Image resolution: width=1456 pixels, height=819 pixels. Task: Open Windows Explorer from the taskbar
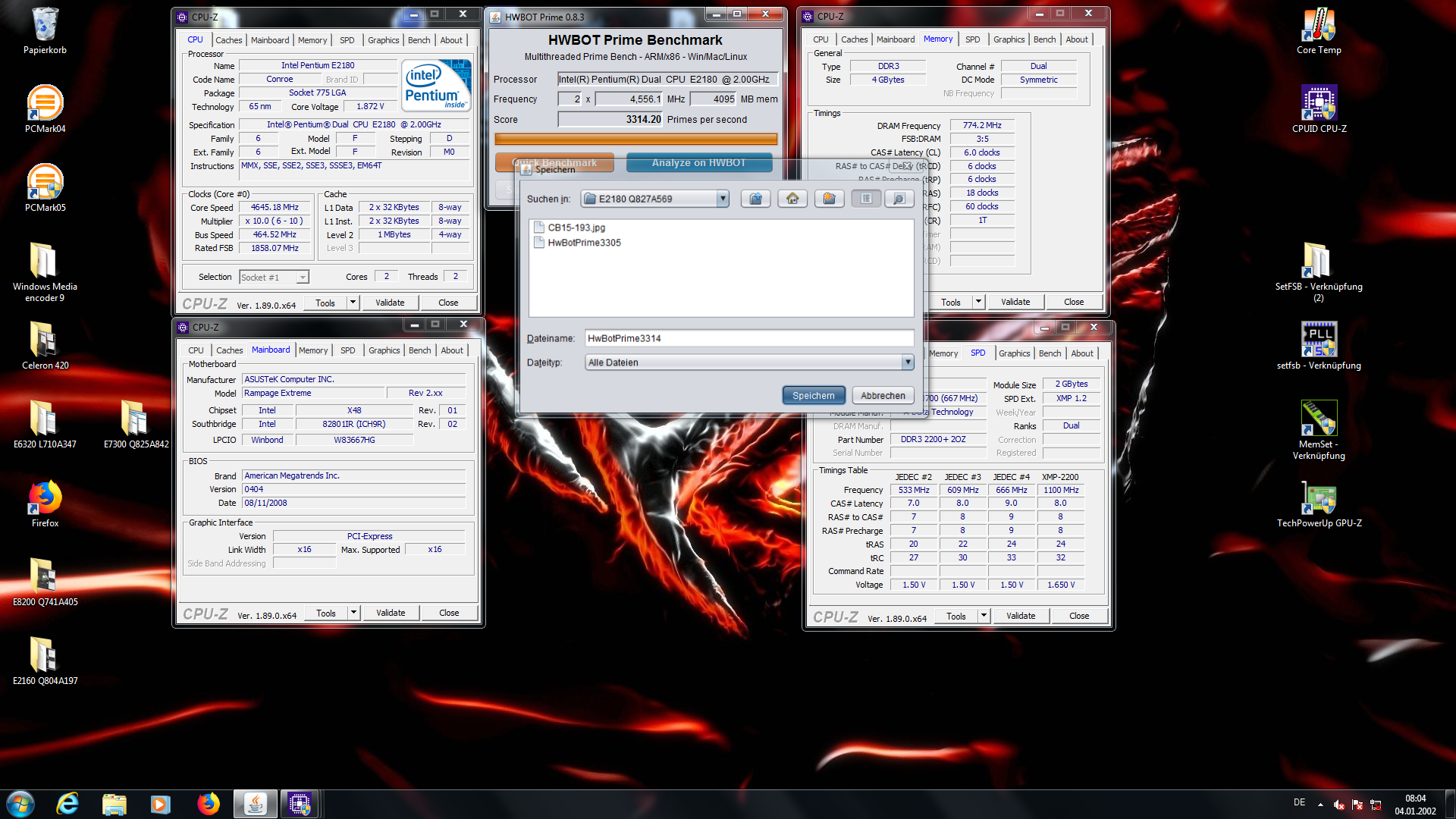click(114, 804)
